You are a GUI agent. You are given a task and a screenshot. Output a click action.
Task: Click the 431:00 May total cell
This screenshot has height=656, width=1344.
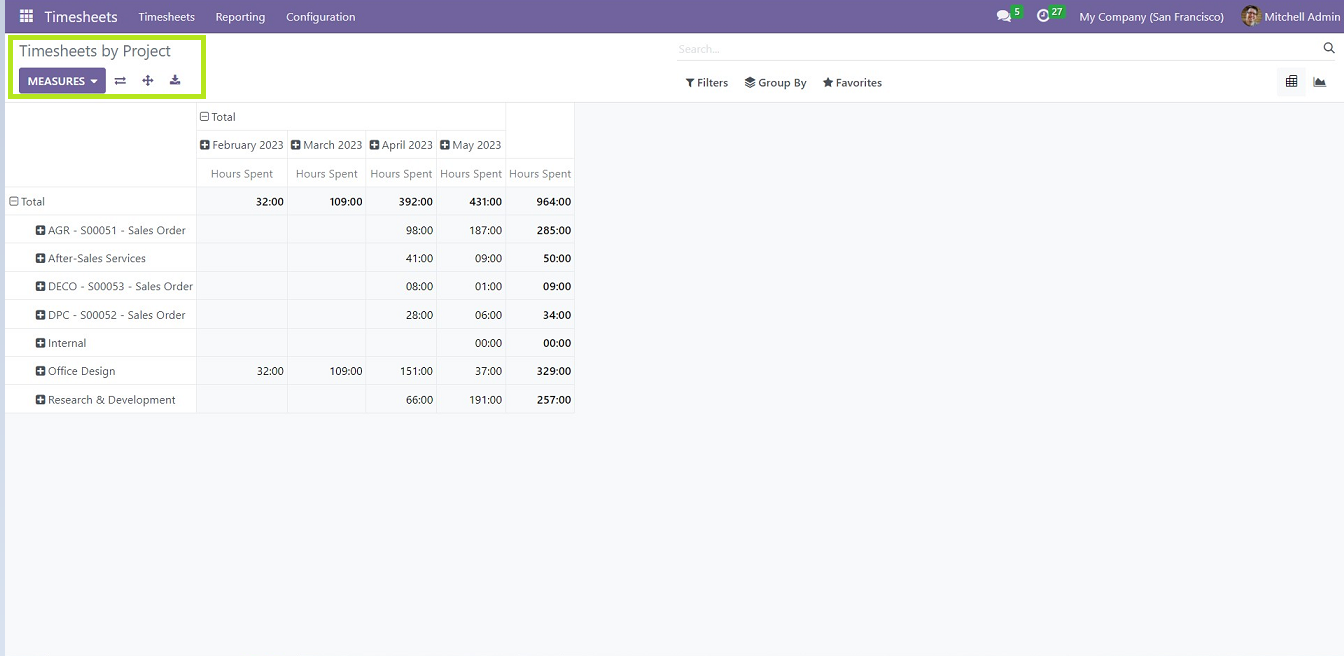(x=471, y=201)
